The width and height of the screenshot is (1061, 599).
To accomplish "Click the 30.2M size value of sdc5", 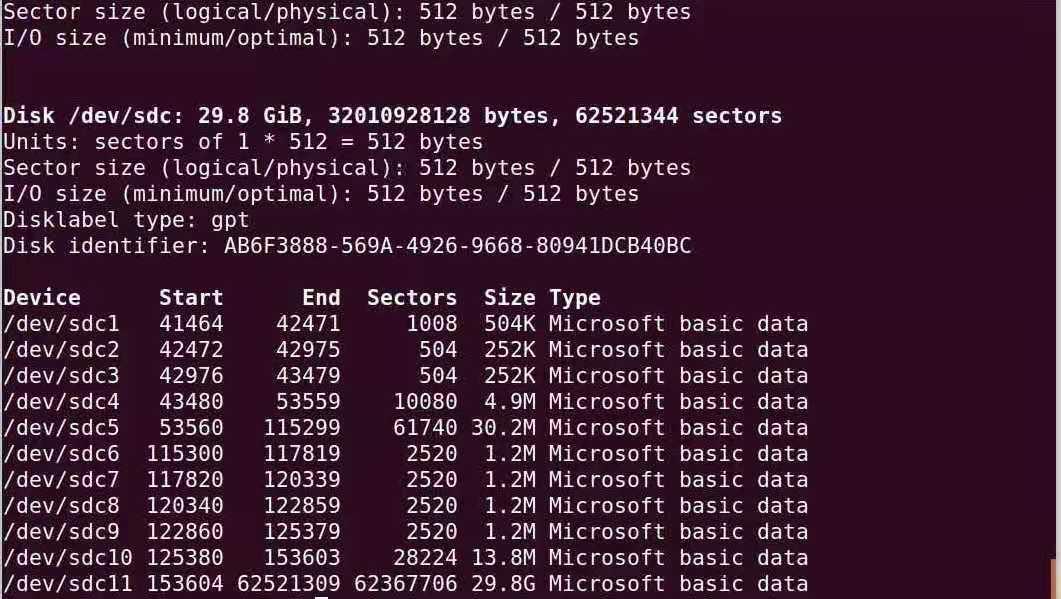I will click(510, 428).
